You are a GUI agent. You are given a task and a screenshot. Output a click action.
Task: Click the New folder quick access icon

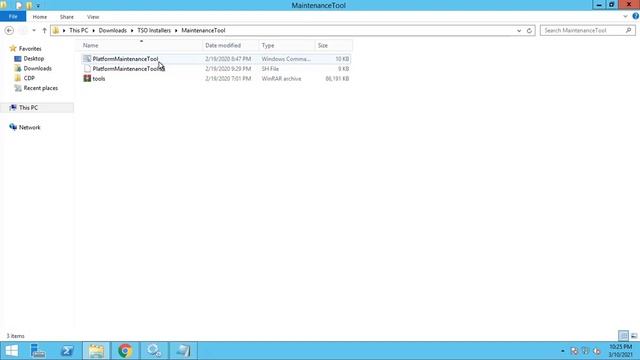pyautogui.click(x=29, y=6)
